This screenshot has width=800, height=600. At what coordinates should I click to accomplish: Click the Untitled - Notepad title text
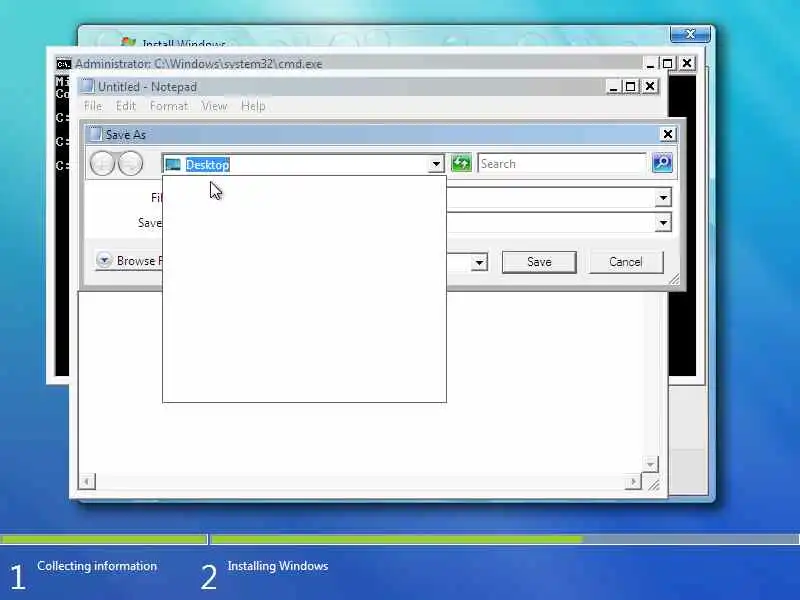coord(147,87)
